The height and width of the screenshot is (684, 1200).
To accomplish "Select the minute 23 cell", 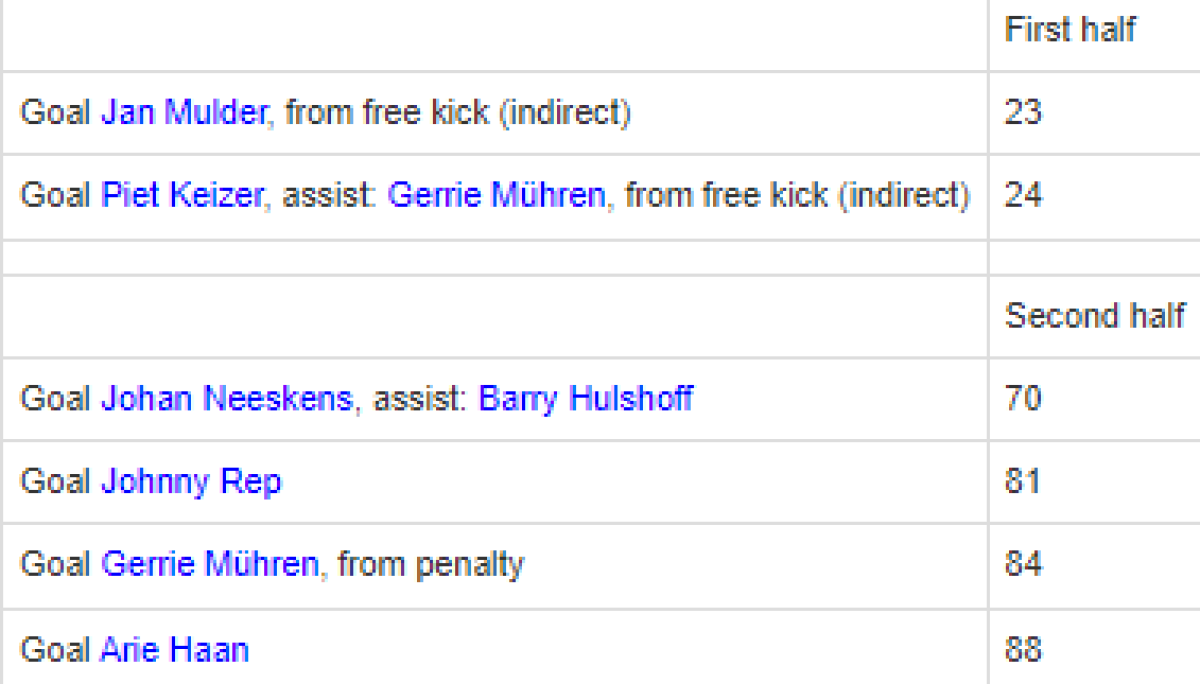I will point(1023,112).
